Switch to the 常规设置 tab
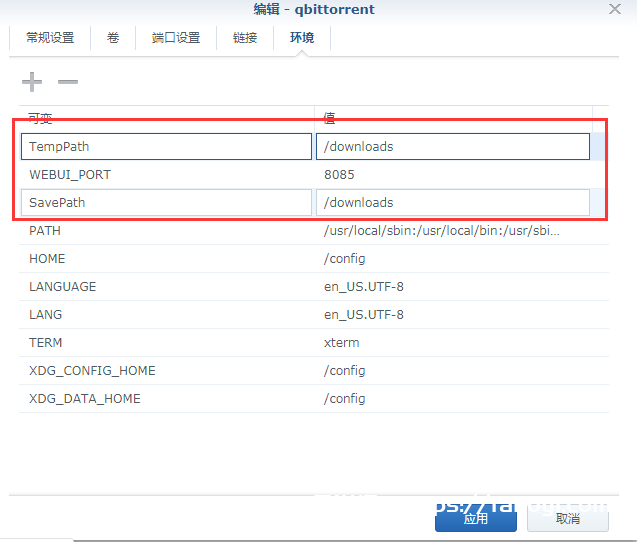Viewport: 637px width, 542px height. coord(50,38)
